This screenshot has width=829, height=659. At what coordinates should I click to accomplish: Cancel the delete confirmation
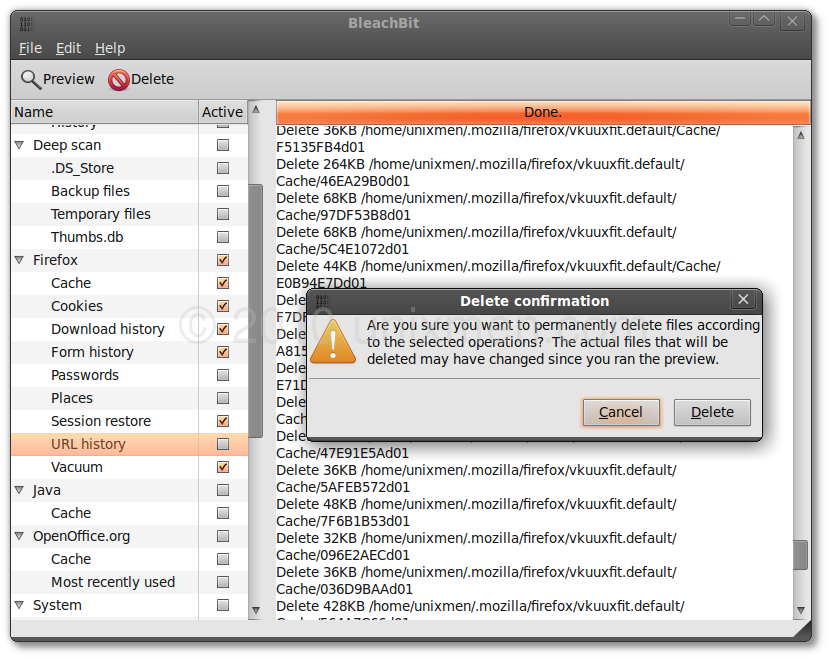(621, 412)
